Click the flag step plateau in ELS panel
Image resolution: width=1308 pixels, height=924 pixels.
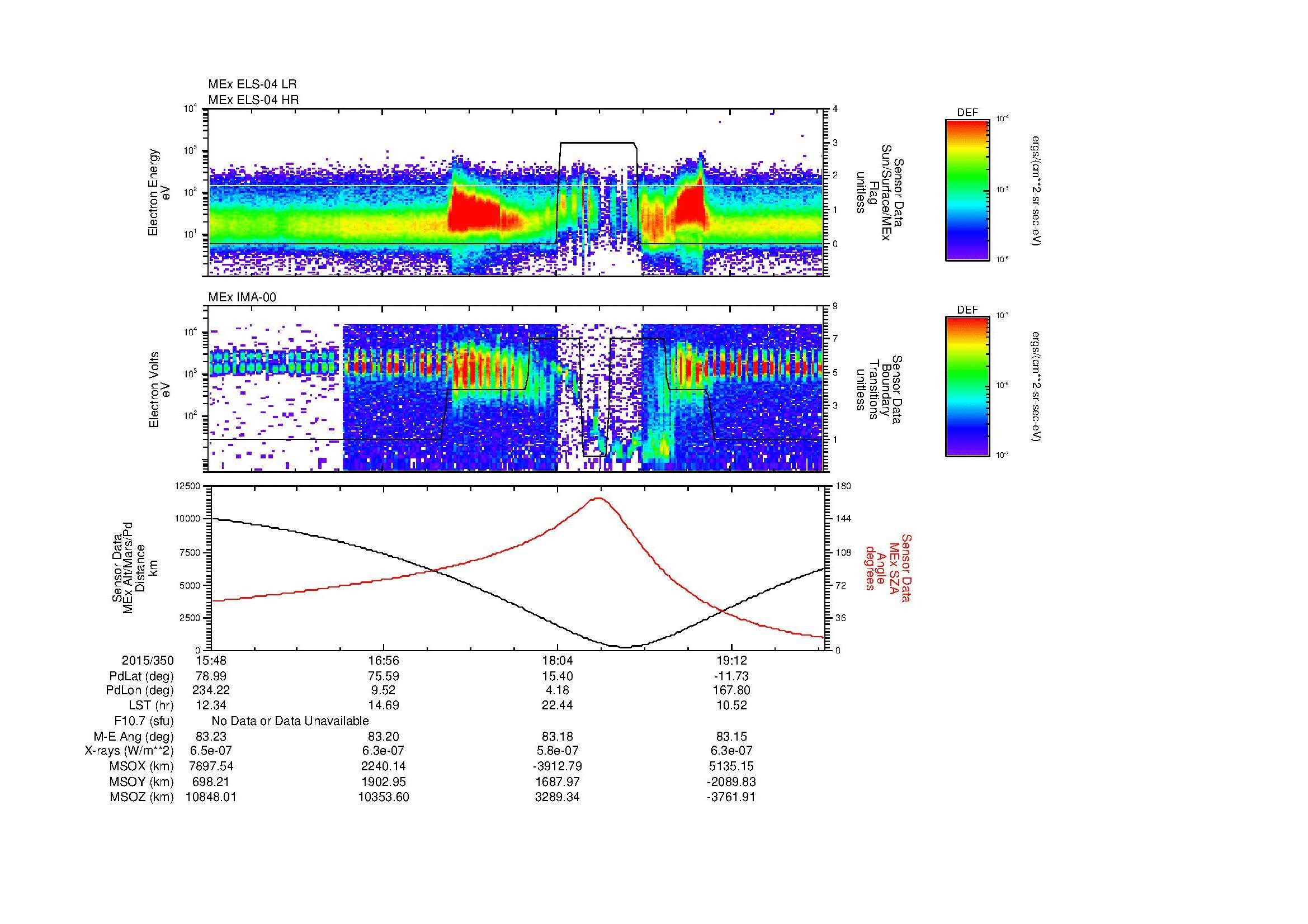coord(597,143)
